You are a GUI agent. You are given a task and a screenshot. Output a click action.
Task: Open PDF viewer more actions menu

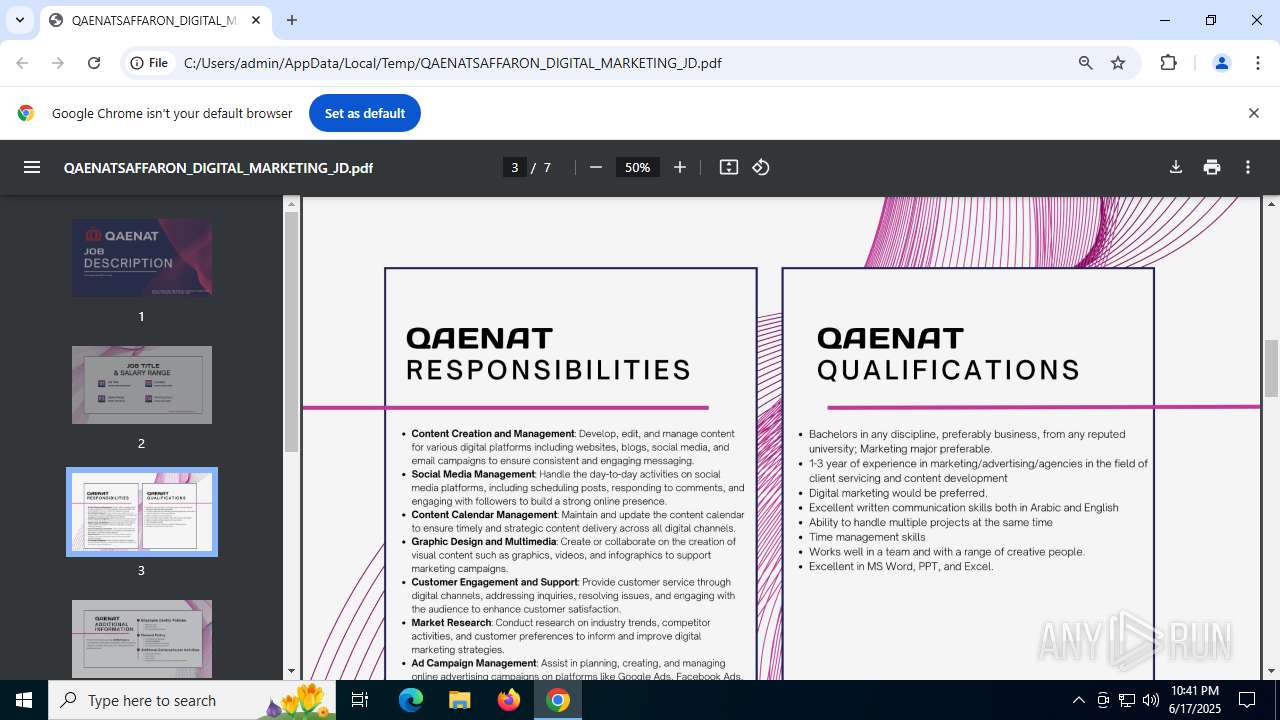[1248, 167]
